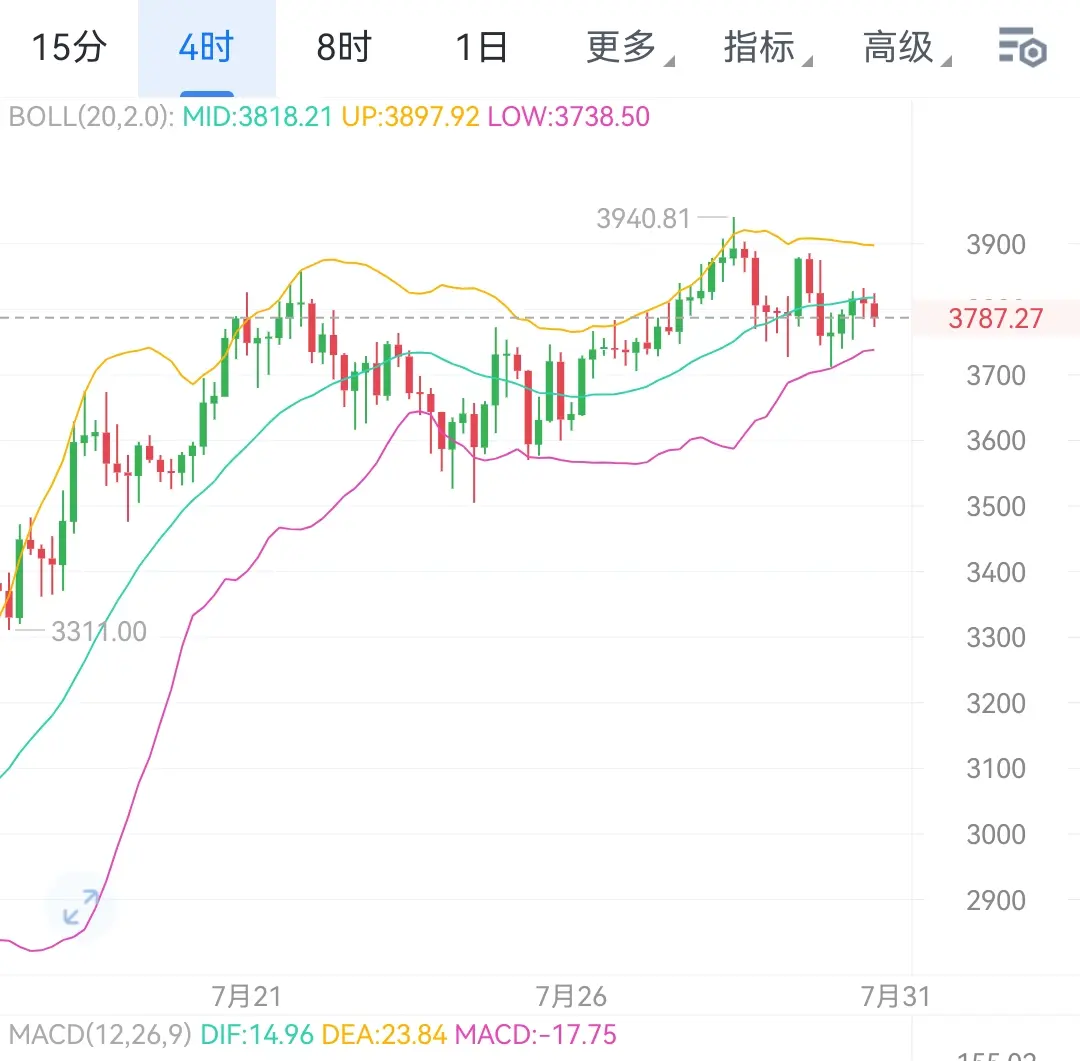Open chart settings icon at top right

[1023, 47]
